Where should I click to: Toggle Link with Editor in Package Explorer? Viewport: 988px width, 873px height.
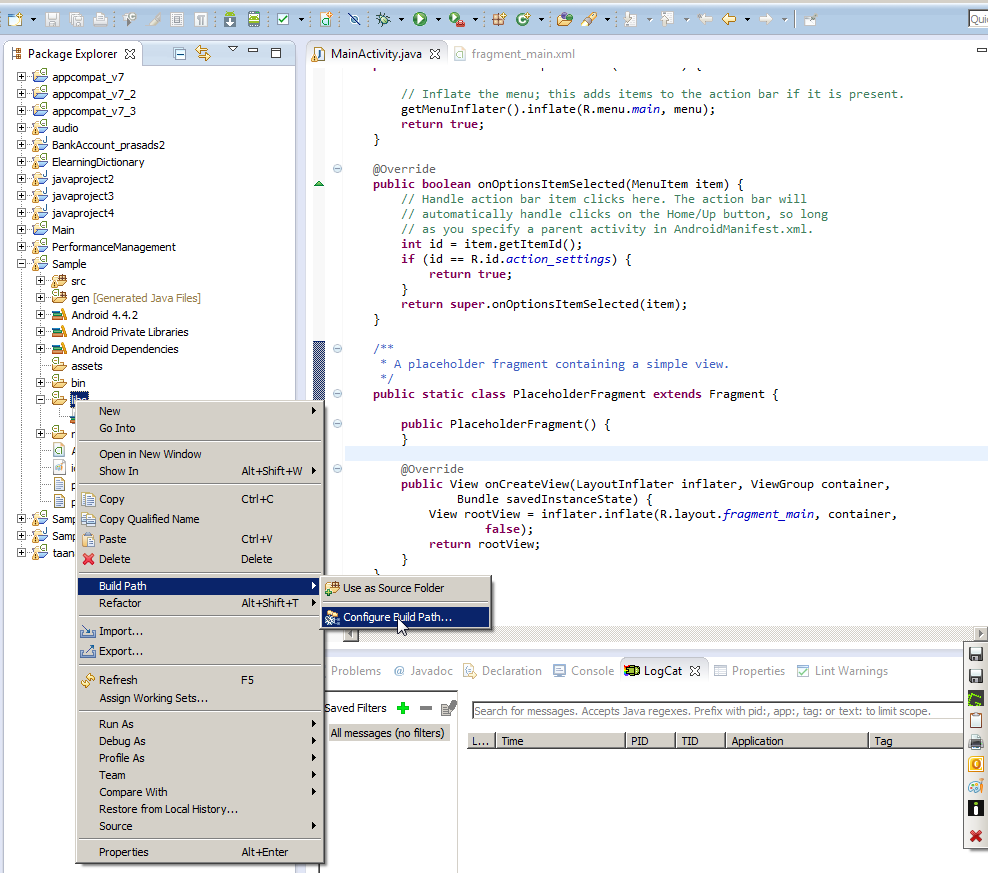[204, 54]
